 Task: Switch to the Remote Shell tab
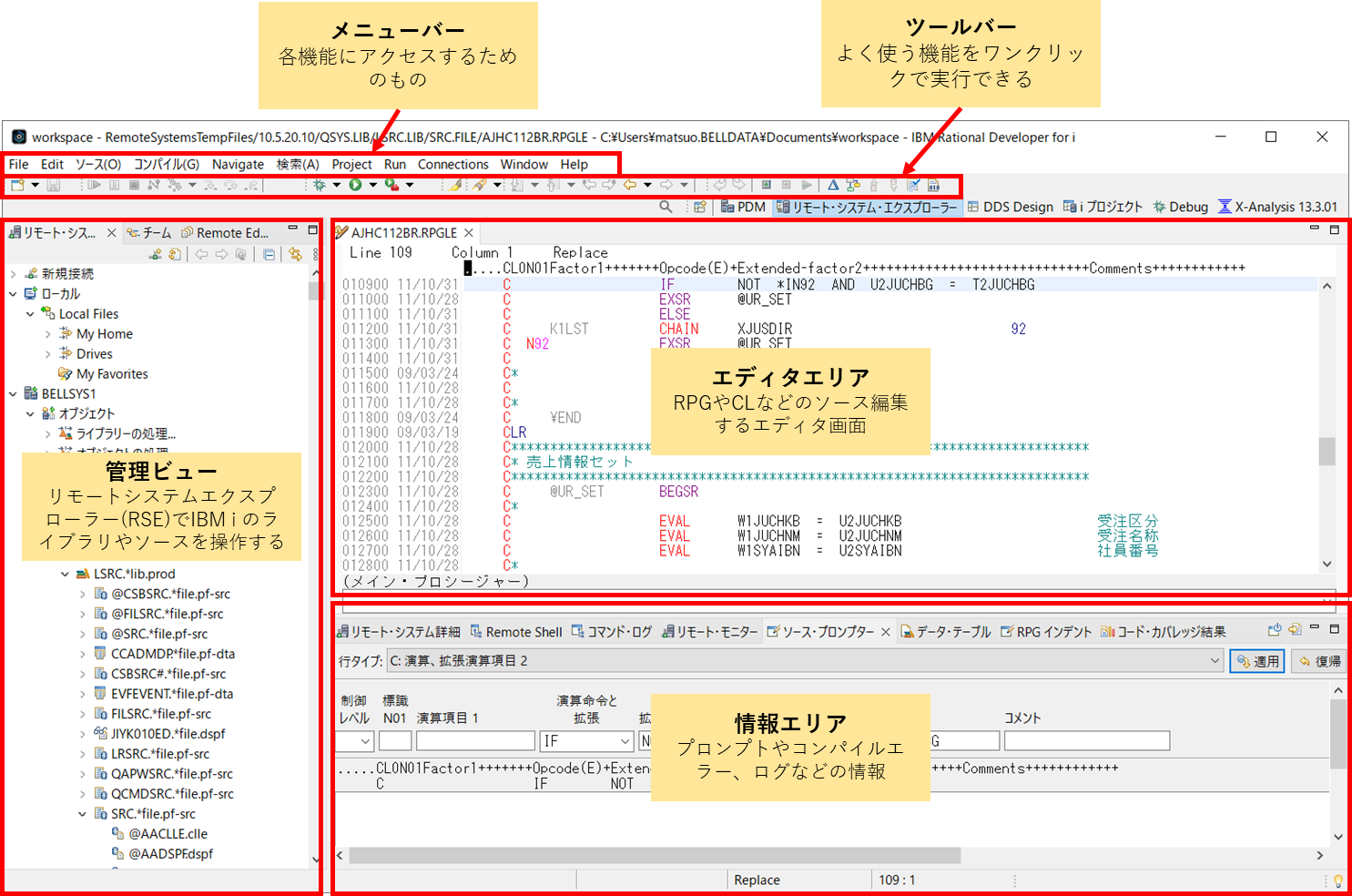514,632
